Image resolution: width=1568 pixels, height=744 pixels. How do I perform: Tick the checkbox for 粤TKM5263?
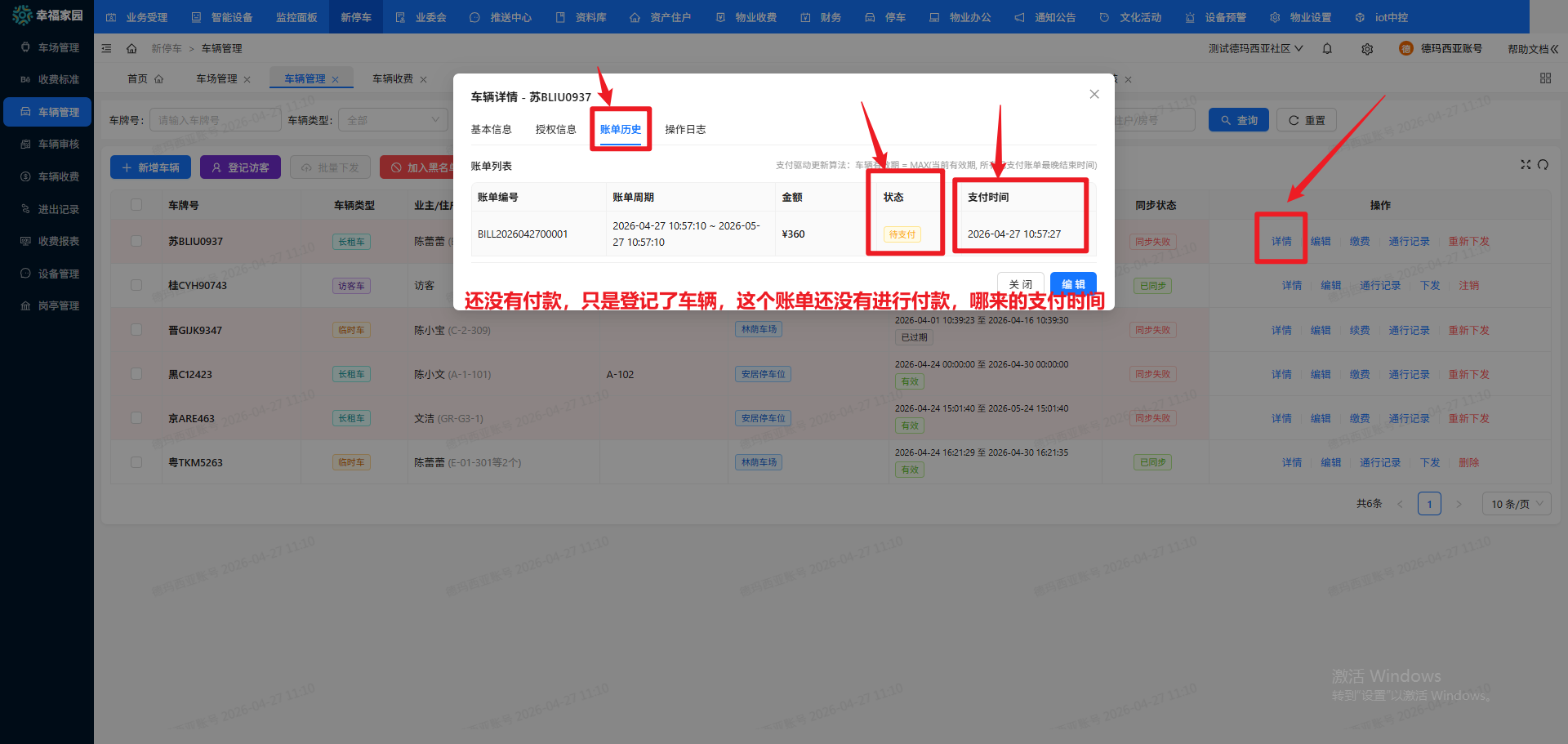136,461
